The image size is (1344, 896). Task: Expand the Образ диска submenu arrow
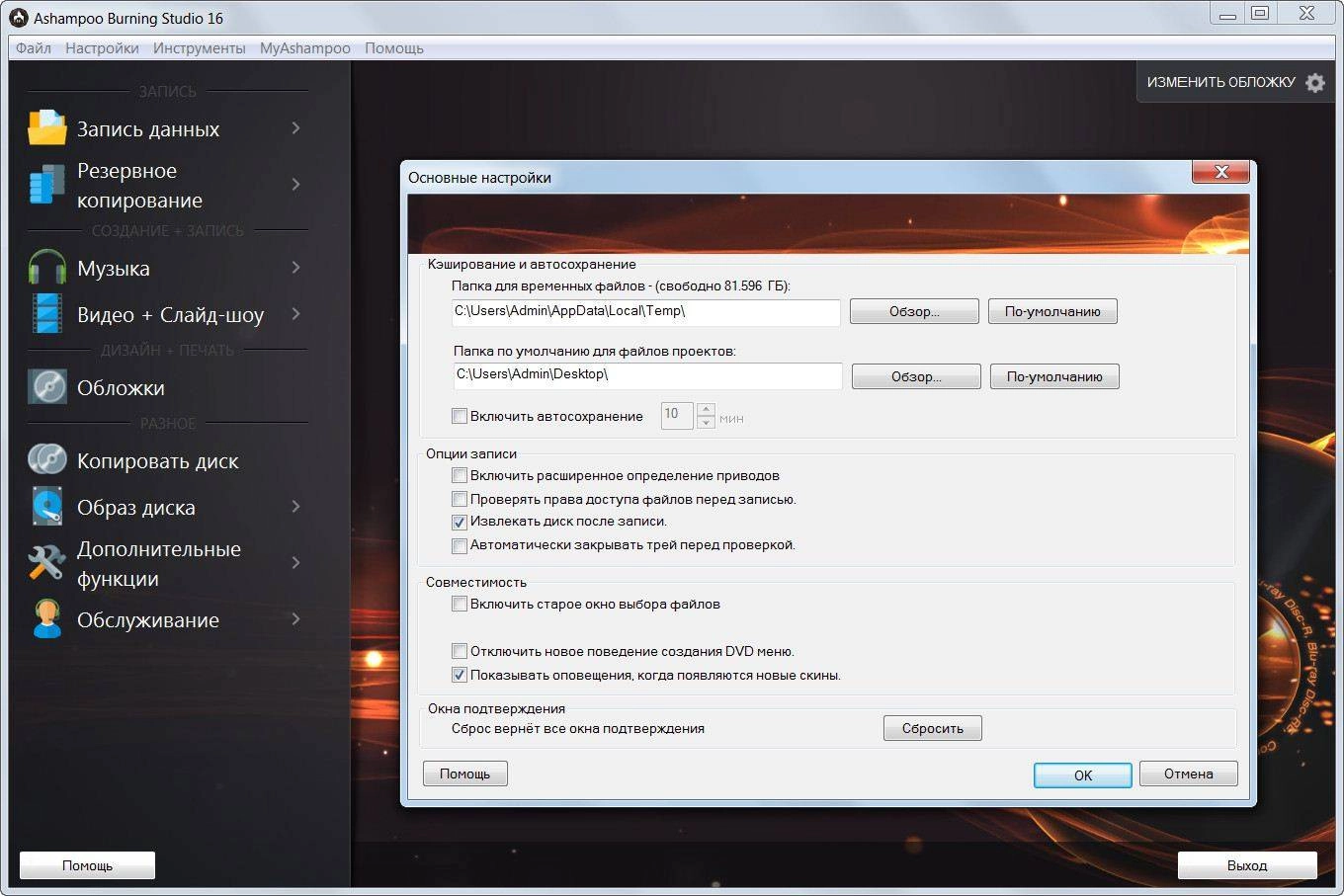[x=295, y=507]
